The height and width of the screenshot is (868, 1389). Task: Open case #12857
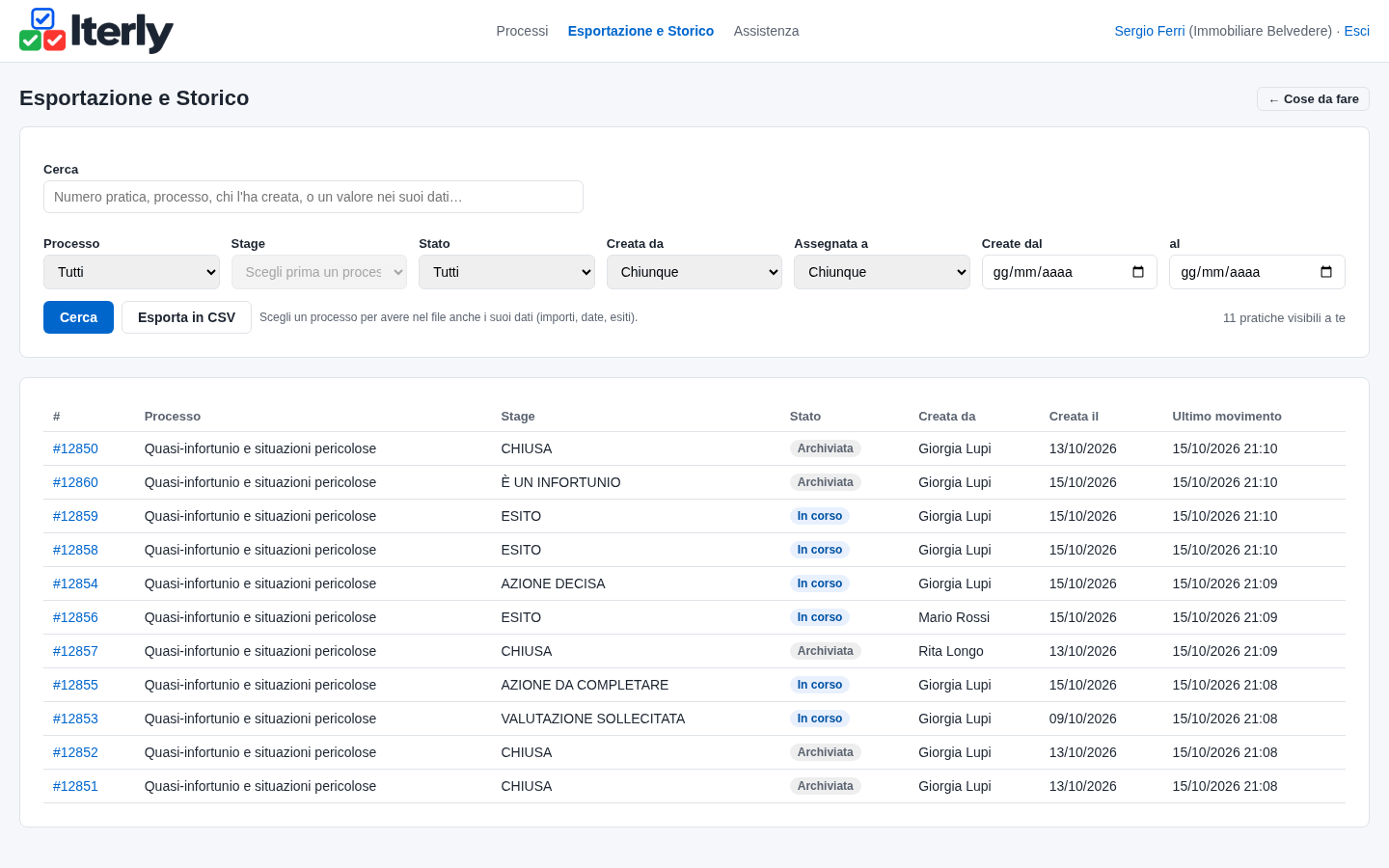click(x=75, y=651)
